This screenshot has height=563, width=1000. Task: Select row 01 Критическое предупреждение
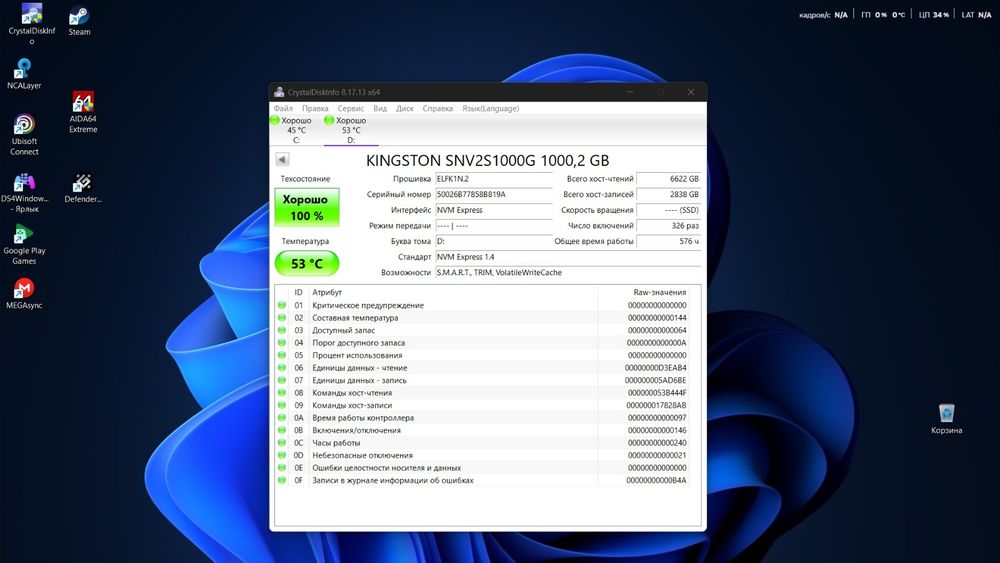(483, 305)
